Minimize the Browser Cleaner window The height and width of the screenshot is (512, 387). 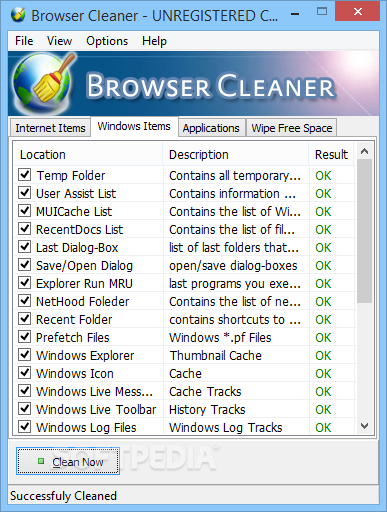(295, 14)
